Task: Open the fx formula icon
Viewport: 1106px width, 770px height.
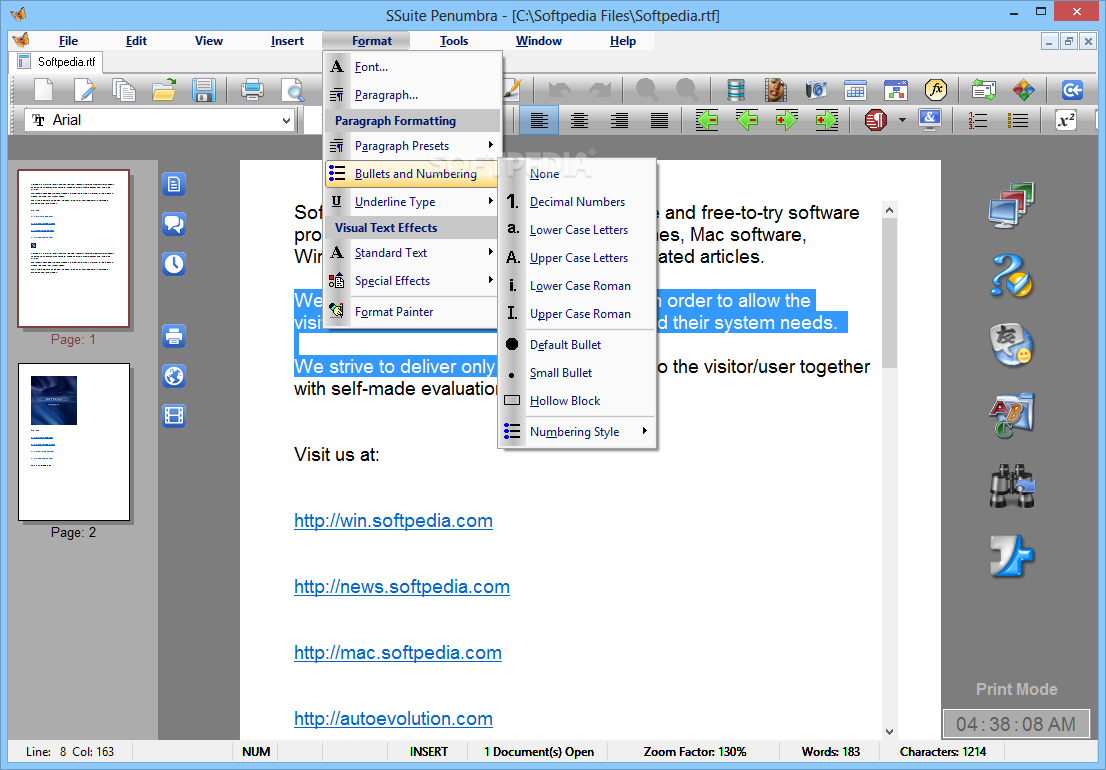Action: [x=935, y=90]
